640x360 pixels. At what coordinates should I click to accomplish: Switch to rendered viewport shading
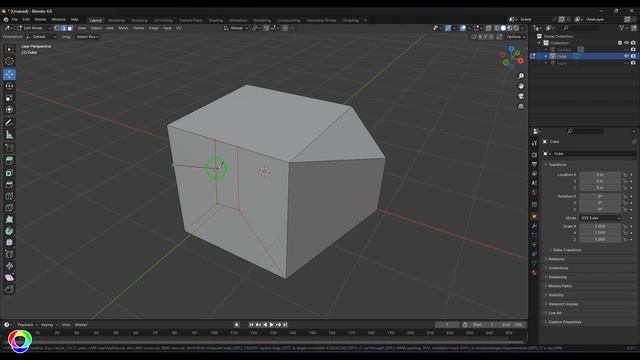tap(516, 28)
